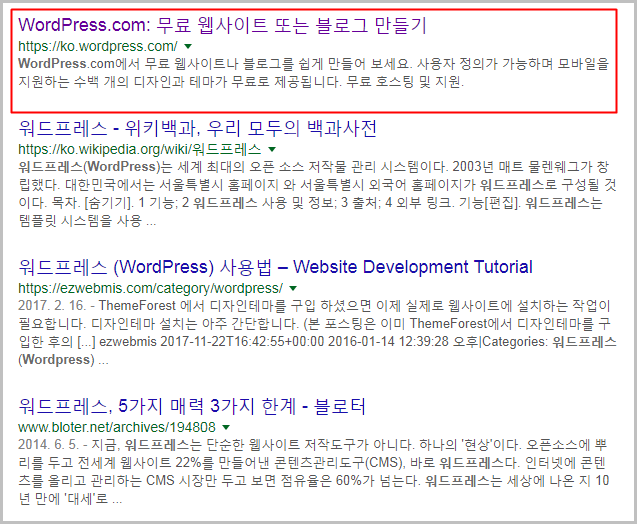The image size is (637, 524).
Task: Expand dropdown arrow next to ko.wordpress.com URL
Action: pyautogui.click(x=188, y=46)
